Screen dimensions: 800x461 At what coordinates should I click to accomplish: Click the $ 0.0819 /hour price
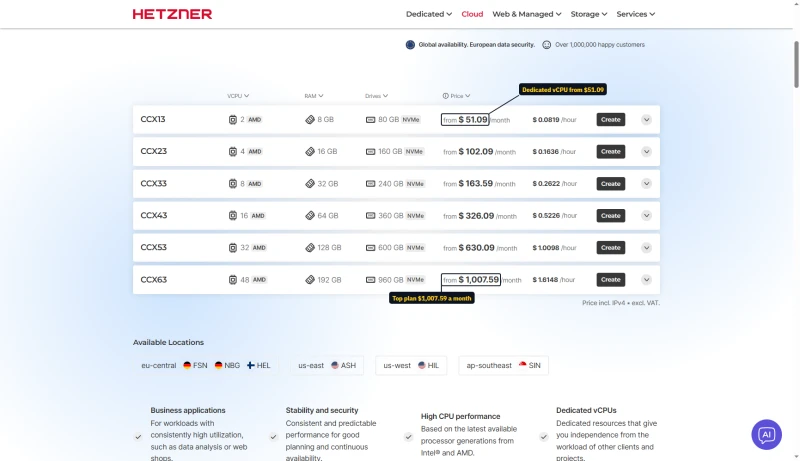coord(554,120)
